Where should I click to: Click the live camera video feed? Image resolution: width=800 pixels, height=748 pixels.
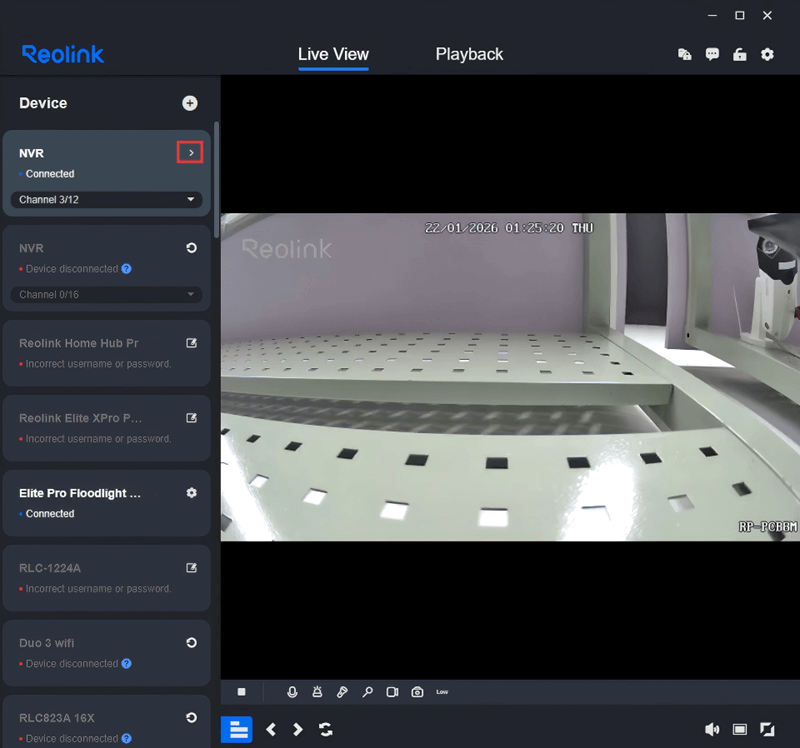(510, 377)
